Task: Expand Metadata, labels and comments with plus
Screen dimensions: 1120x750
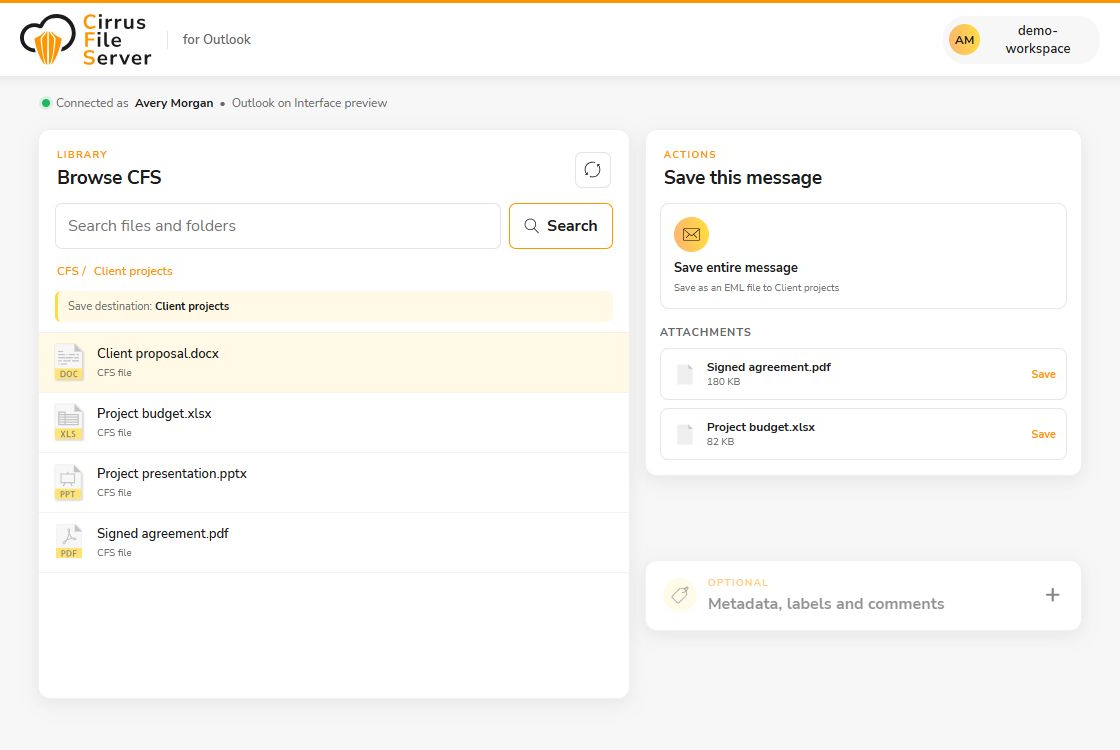Action: pos(1052,595)
